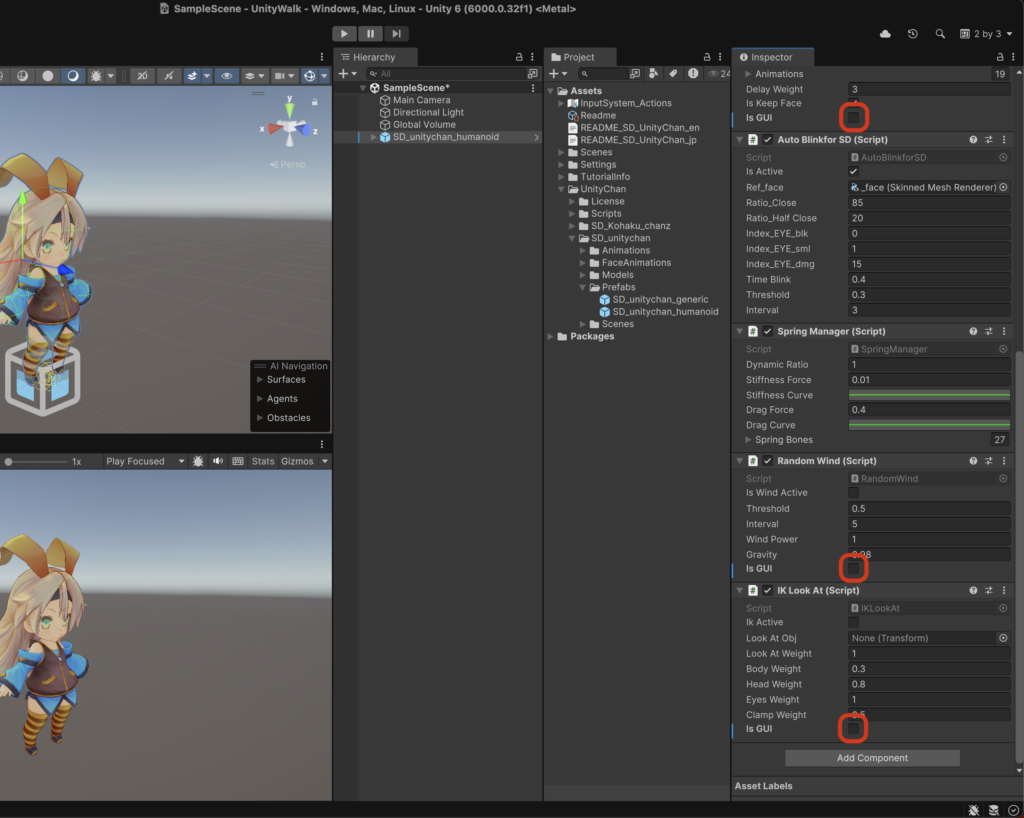
Task: Toggle scene lighting in Scene toolbar
Action: pyautogui.click(x=168, y=76)
